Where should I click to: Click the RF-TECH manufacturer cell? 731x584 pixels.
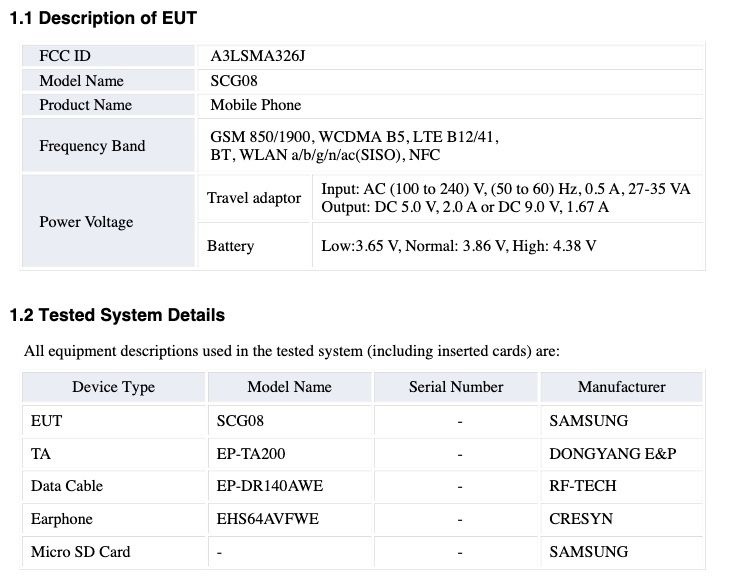click(583, 486)
